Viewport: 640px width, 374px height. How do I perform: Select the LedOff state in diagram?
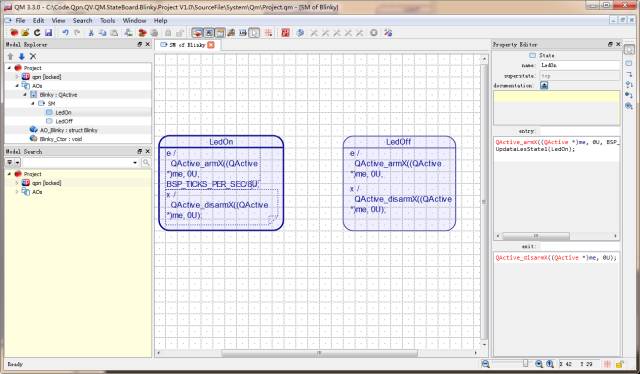399,183
